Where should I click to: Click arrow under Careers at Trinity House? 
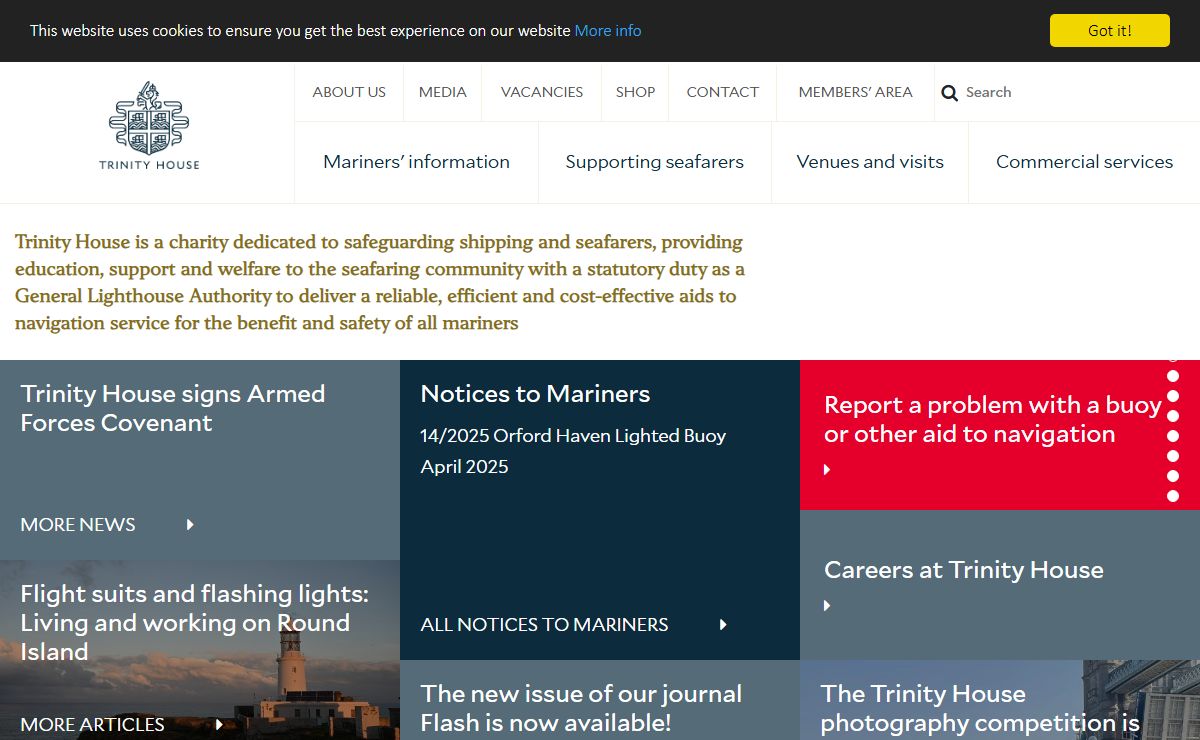(x=827, y=605)
